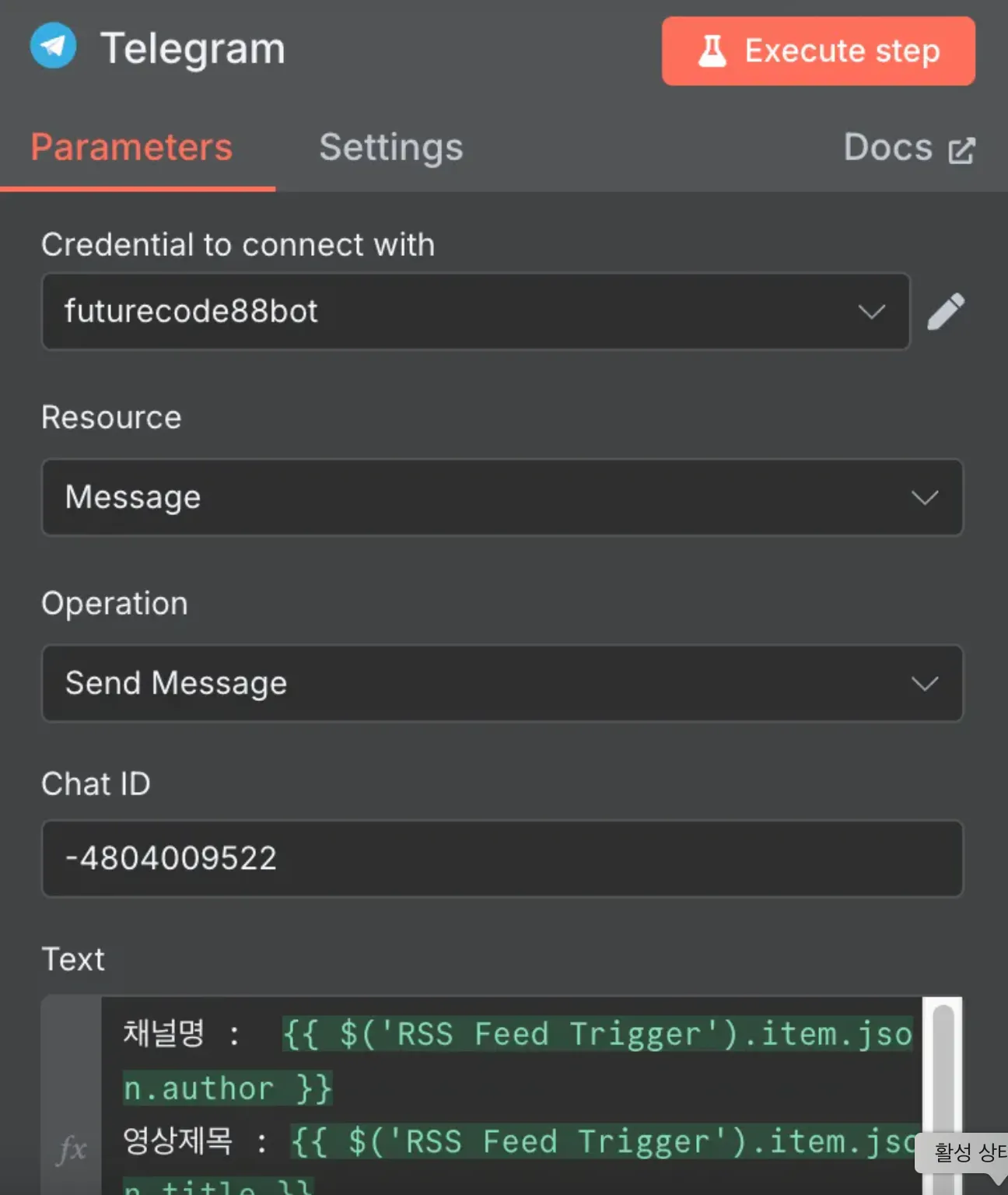Open the Operation dropdown showing Send Message

click(502, 683)
